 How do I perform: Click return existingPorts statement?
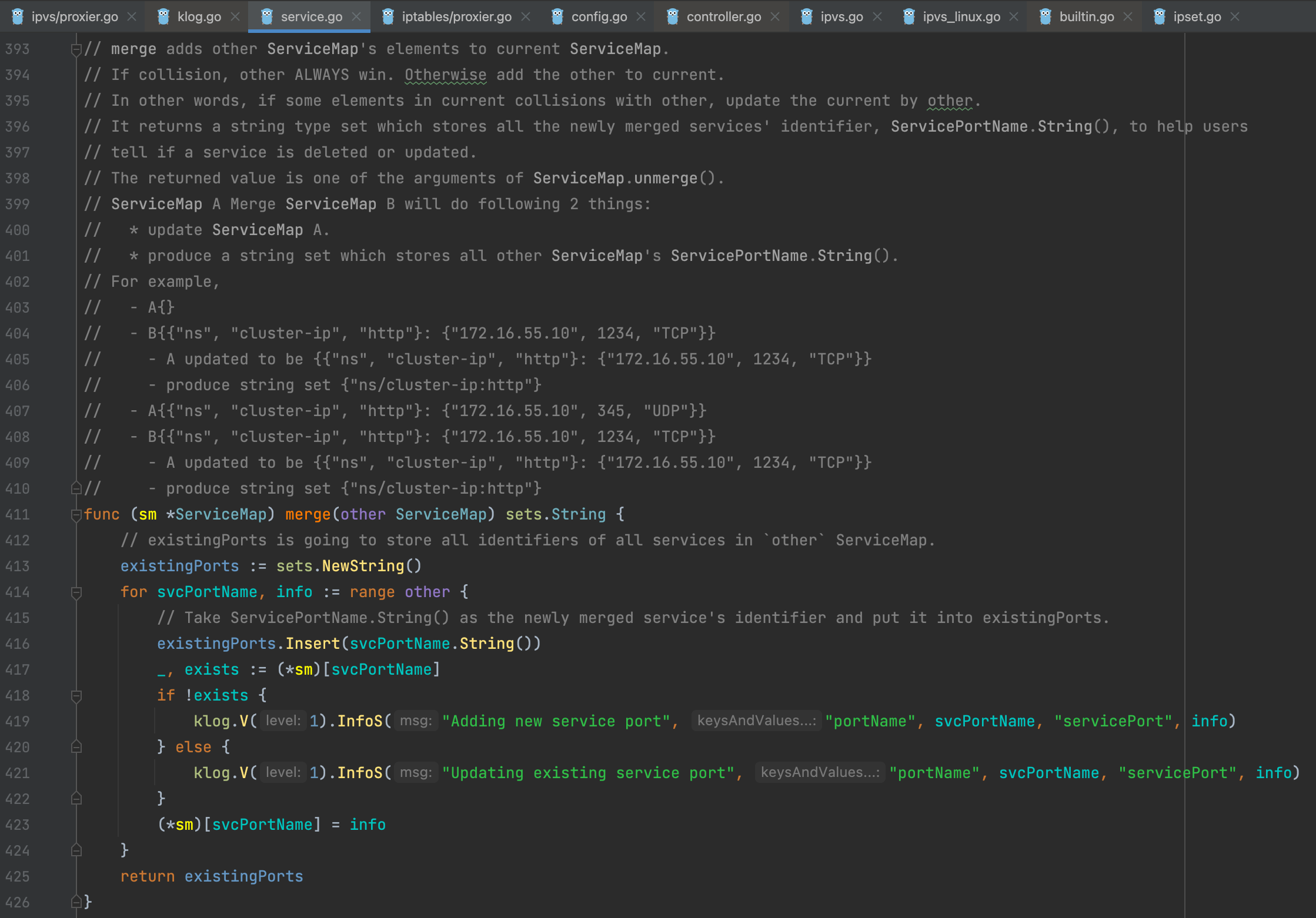click(x=212, y=876)
